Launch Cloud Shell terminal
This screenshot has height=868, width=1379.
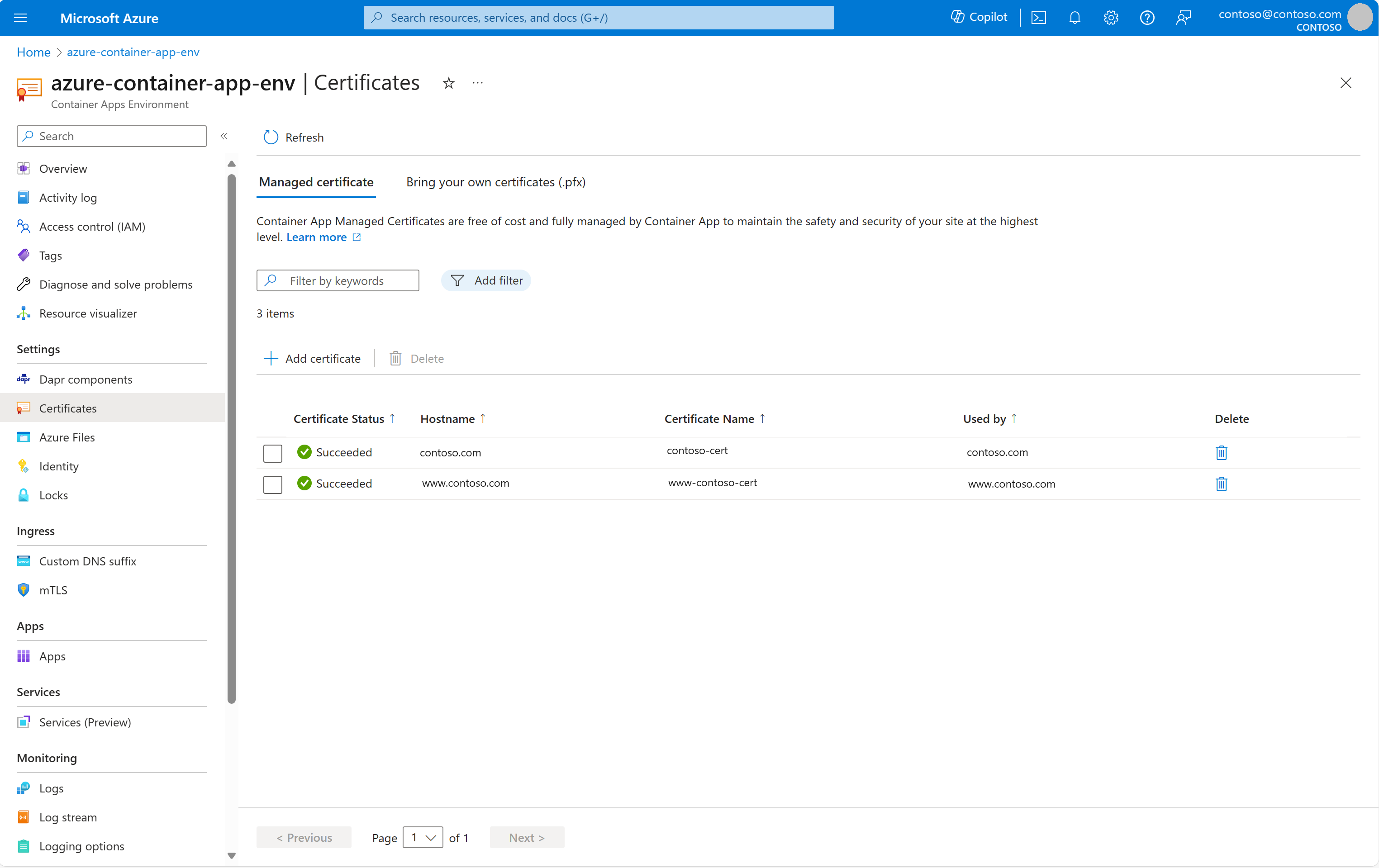click(x=1039, y=17)
